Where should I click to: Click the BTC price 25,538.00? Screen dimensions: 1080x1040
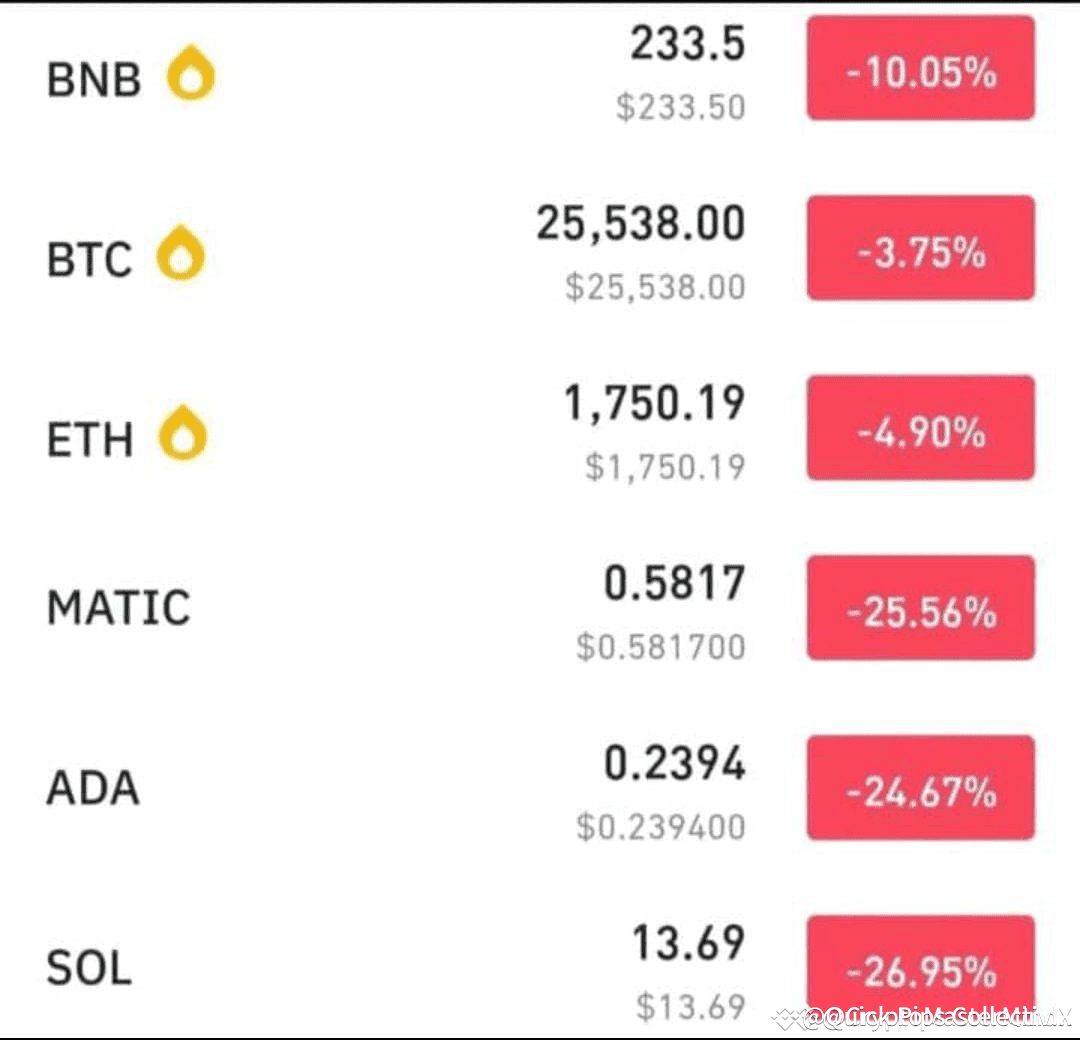coord(641,224)
